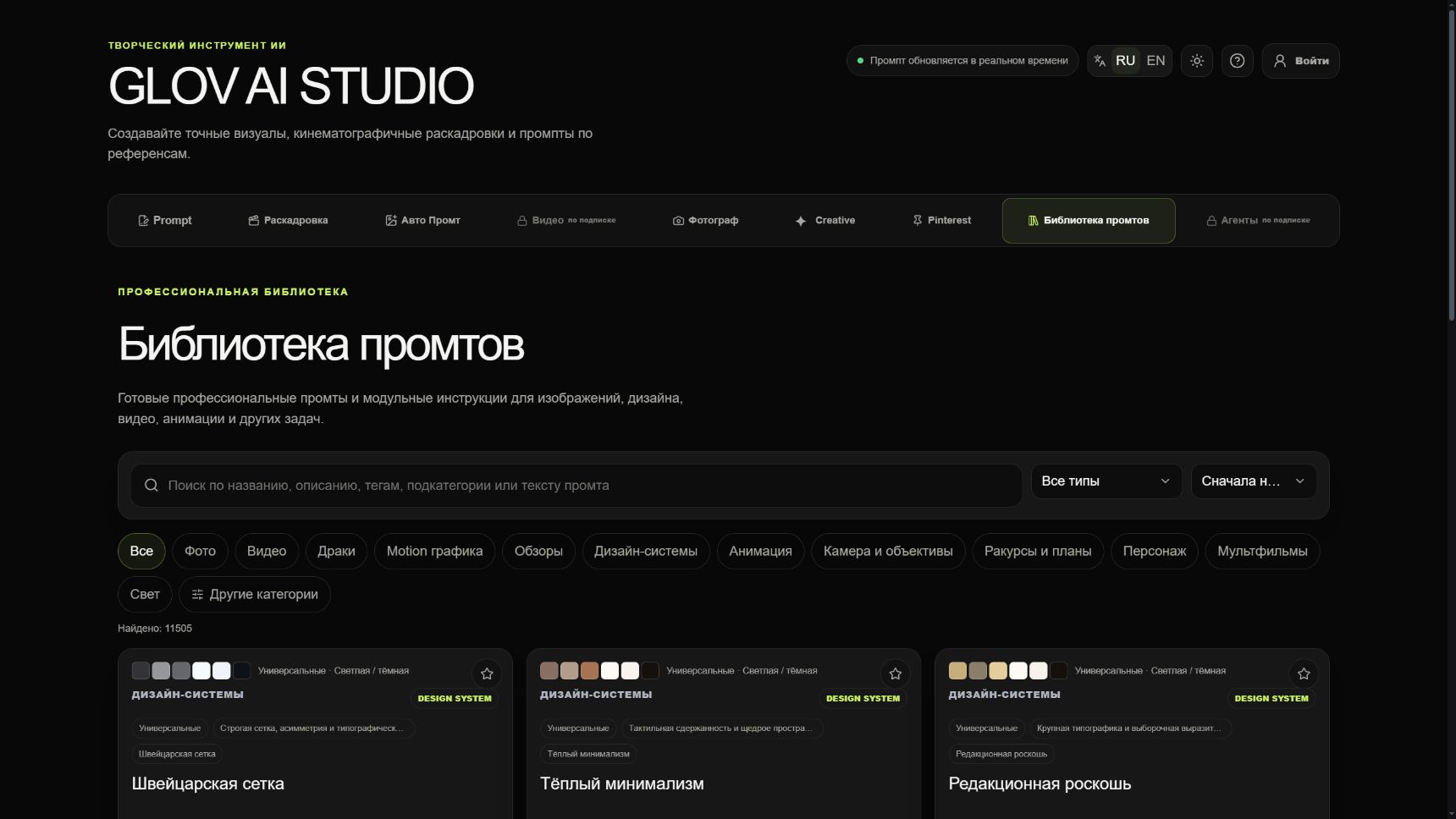Image resolution: width=1456 pixels, height=819 pixels.
Task: Open the Фотограф tab
Action: pyautogui.click(x=705, y=220)
